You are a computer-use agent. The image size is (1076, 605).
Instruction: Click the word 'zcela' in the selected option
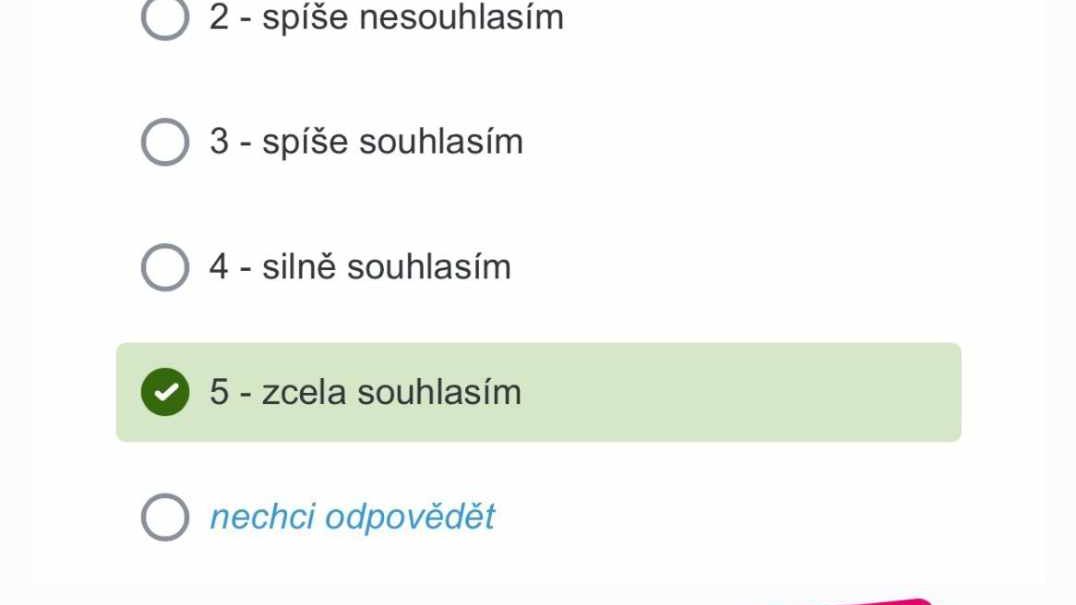click(x=303, y=392)
